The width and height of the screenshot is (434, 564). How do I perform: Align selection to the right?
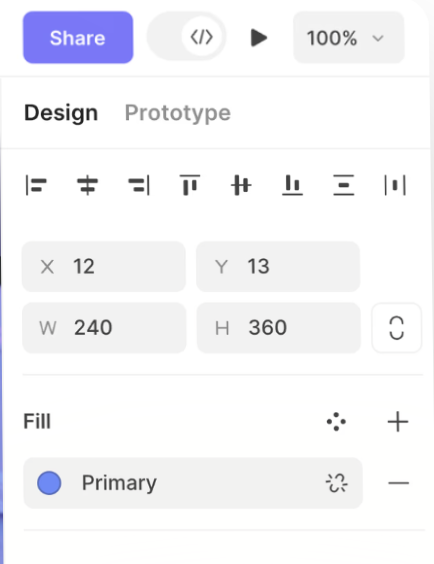(139, 185)
